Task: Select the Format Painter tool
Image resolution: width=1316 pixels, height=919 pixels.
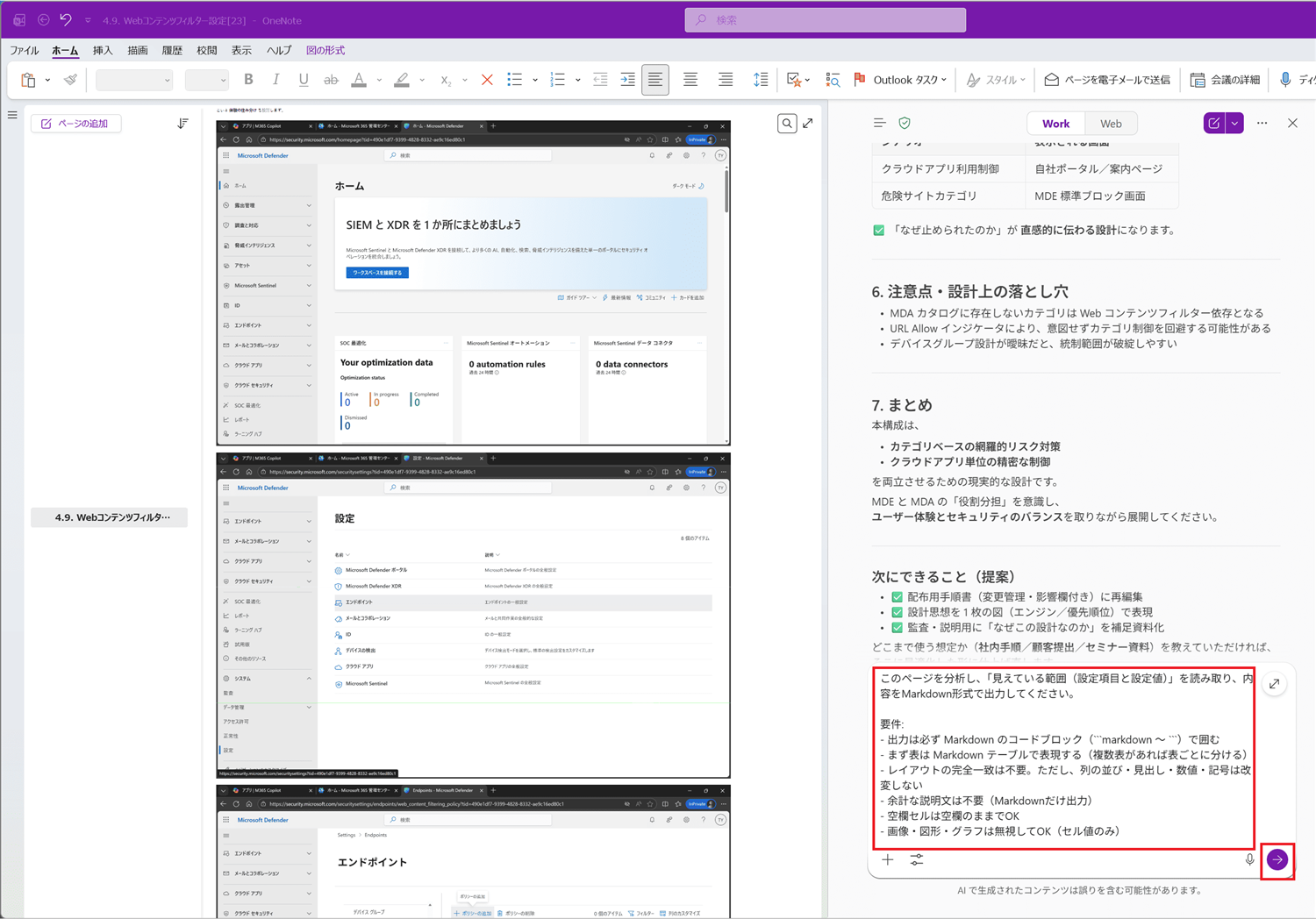Action: (70, 80)
